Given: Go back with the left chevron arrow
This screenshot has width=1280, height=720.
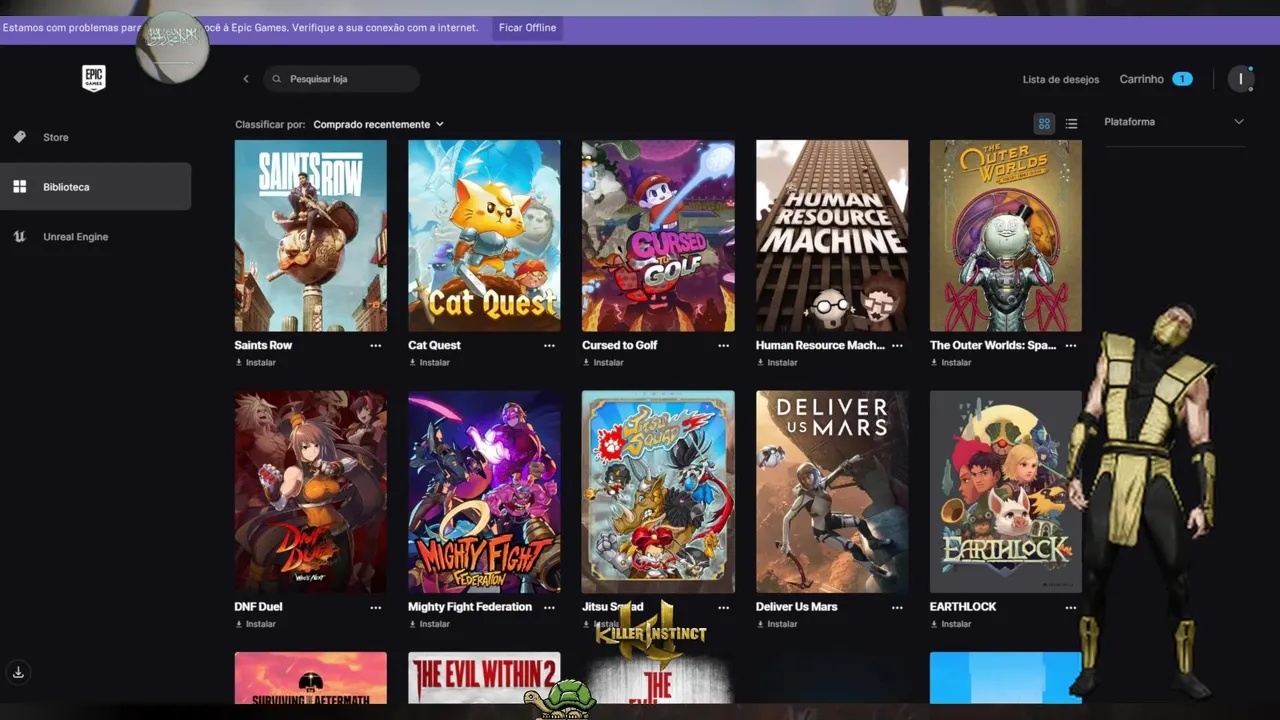Looking at the screenshot, I should (x=246, y=79).
